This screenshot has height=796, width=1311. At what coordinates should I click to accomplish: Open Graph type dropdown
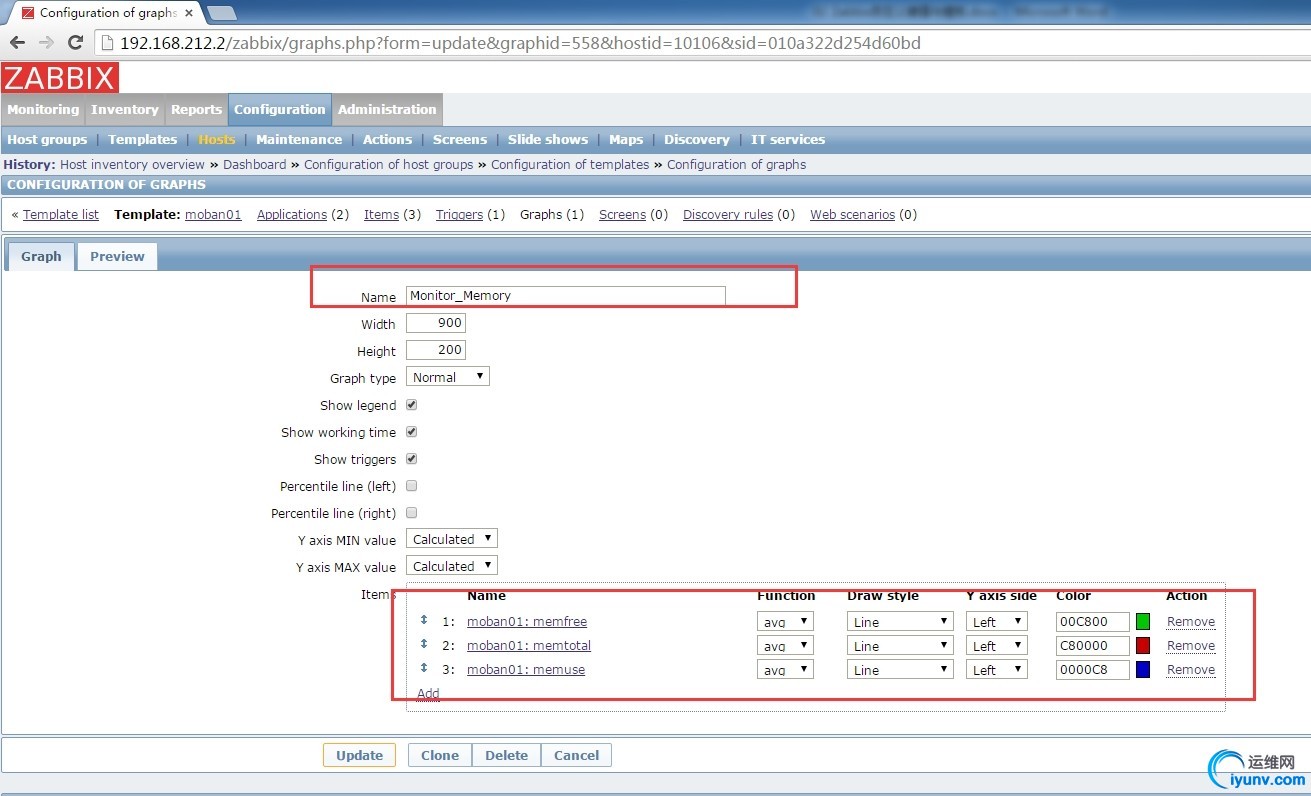point(448,377)
